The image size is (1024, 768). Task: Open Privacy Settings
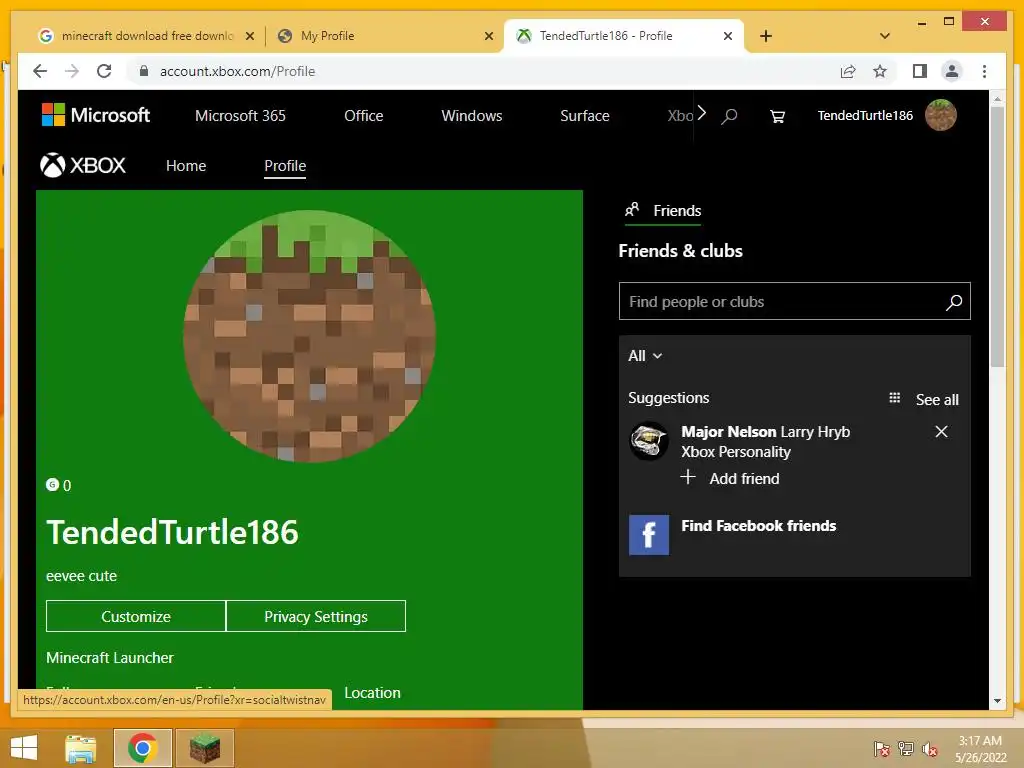coord(316,616)
